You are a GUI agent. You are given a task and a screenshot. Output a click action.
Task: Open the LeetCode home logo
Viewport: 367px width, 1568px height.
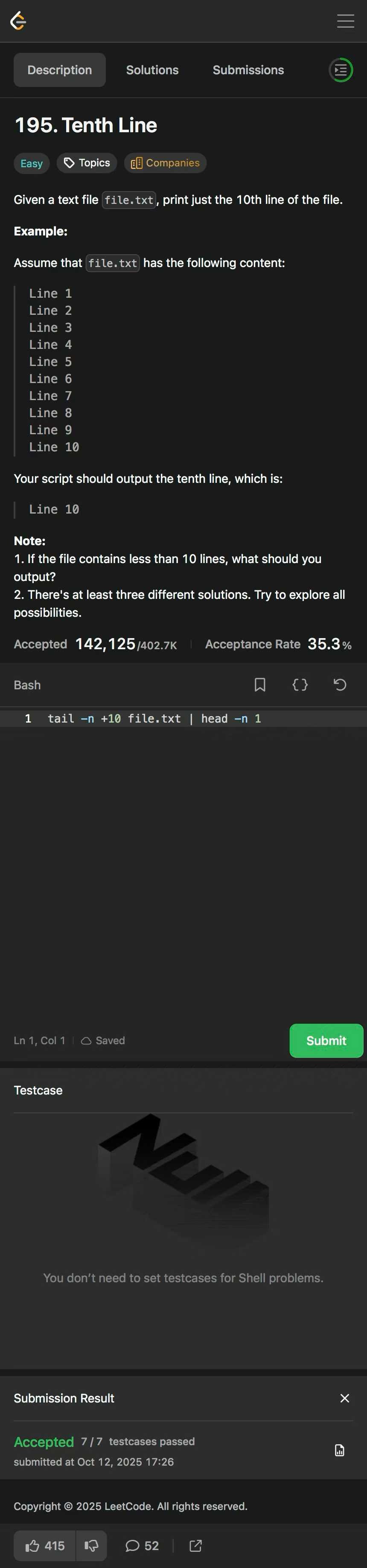[18, 21]
